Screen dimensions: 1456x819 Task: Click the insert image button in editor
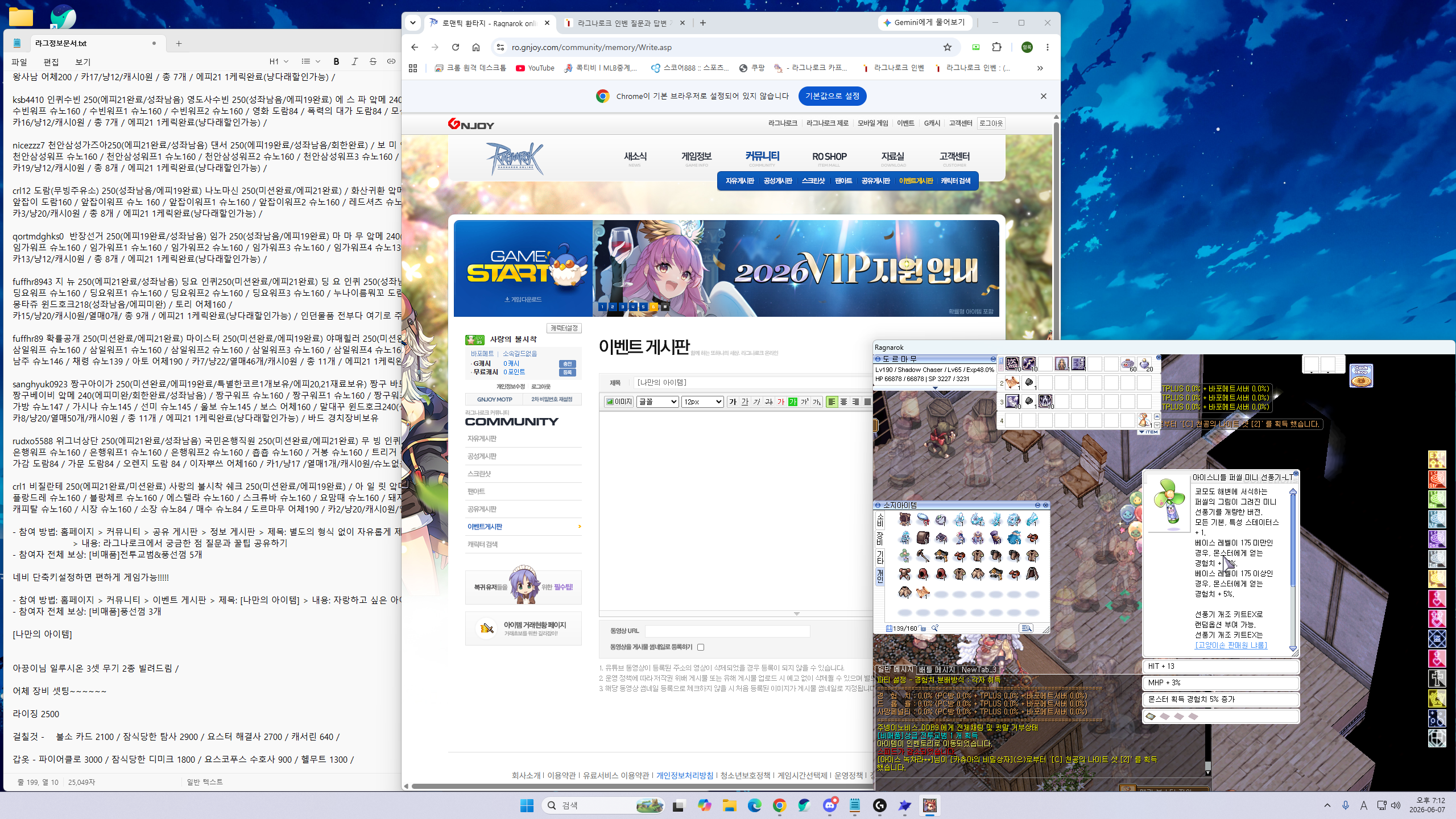619,402
